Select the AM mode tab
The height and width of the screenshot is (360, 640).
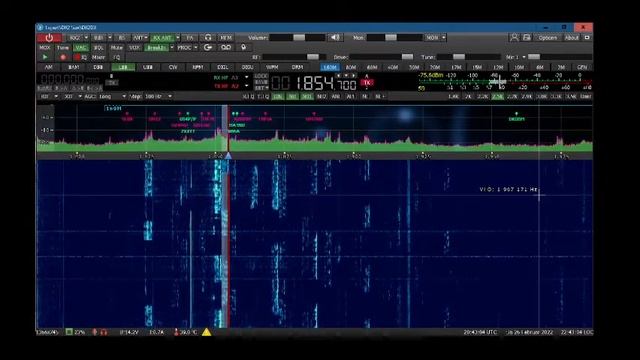point(49,67)
